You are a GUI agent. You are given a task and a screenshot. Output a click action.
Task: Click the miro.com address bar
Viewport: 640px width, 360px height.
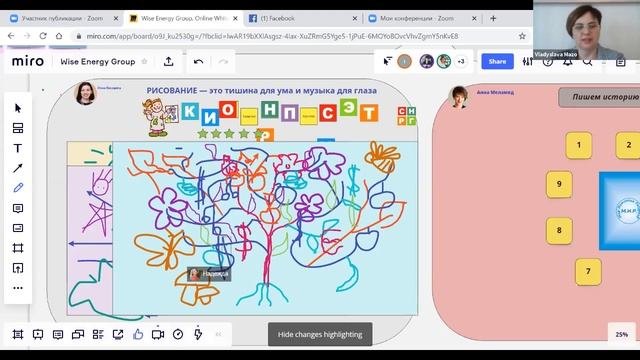click(272, 36)
